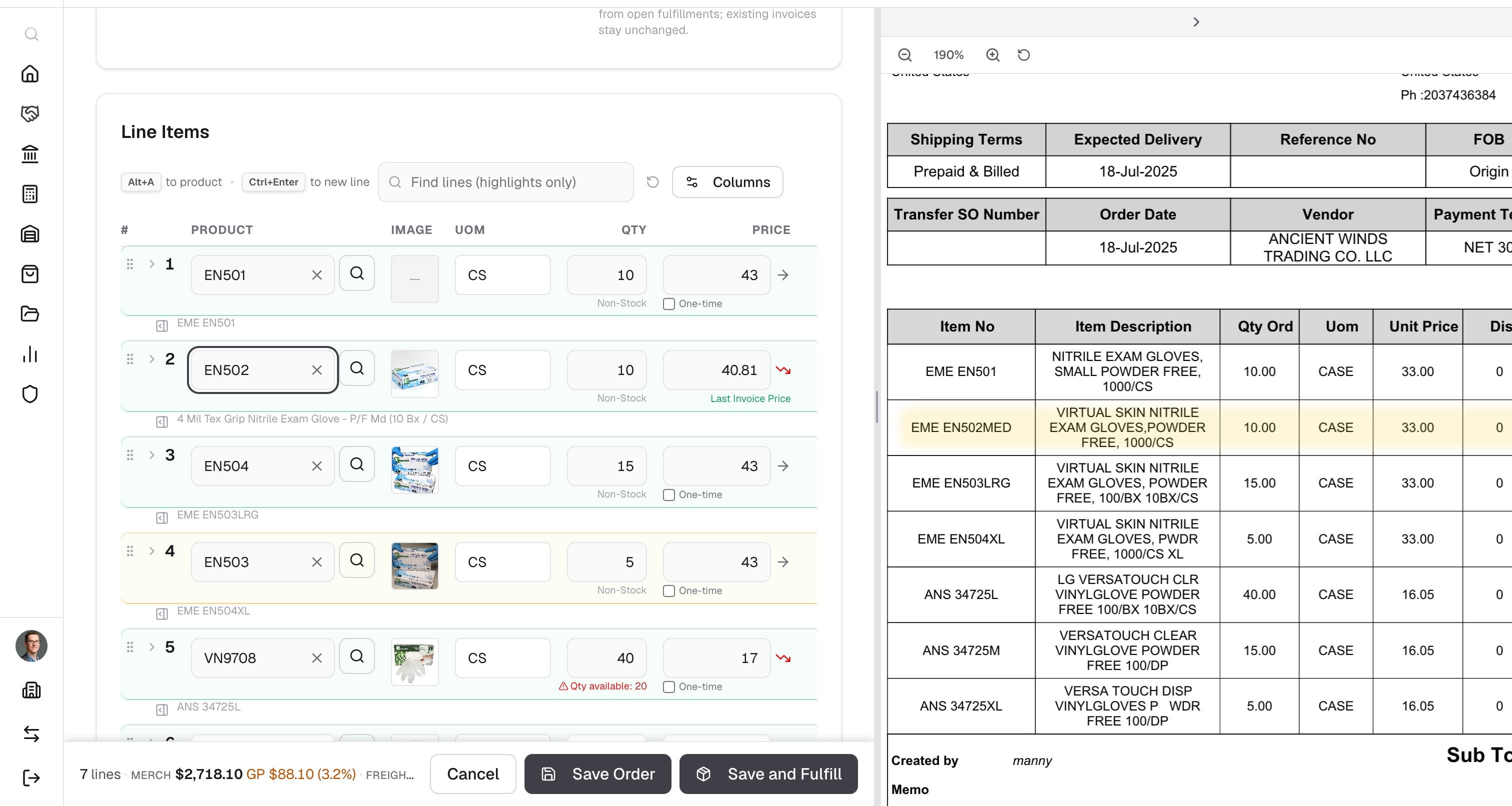Zoom in the document preview
The width and height of the screenshot is (1512, 806).
coord(992,55)
